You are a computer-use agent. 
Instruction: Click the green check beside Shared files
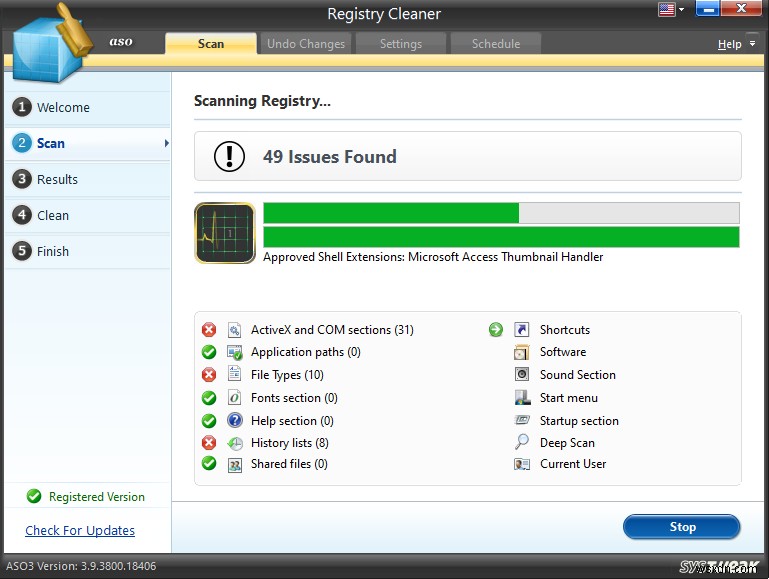pos(209,463)
